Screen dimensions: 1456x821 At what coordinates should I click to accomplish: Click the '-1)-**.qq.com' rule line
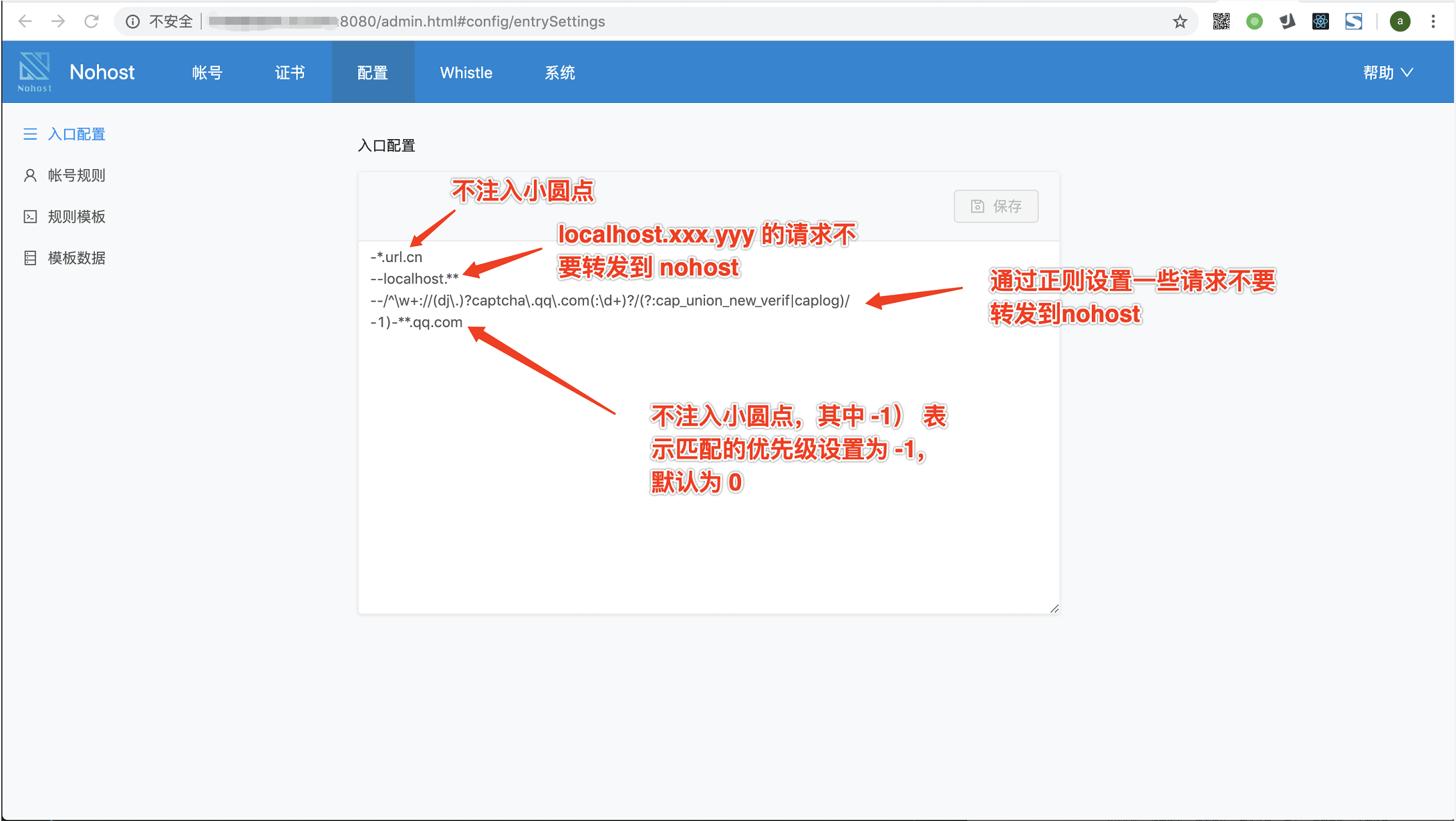416,322
